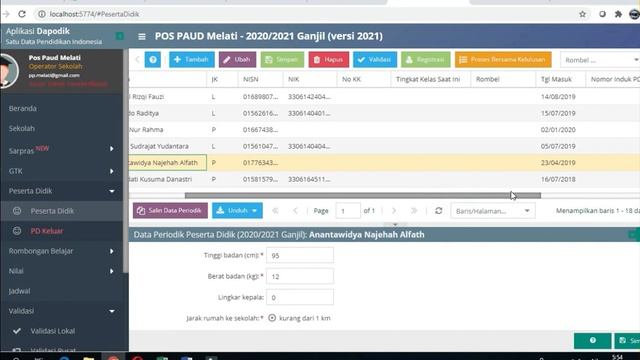Screen dimensions: 640x360
Task: Click the Peserta Didik smiley icon
Action: [17, 211]
